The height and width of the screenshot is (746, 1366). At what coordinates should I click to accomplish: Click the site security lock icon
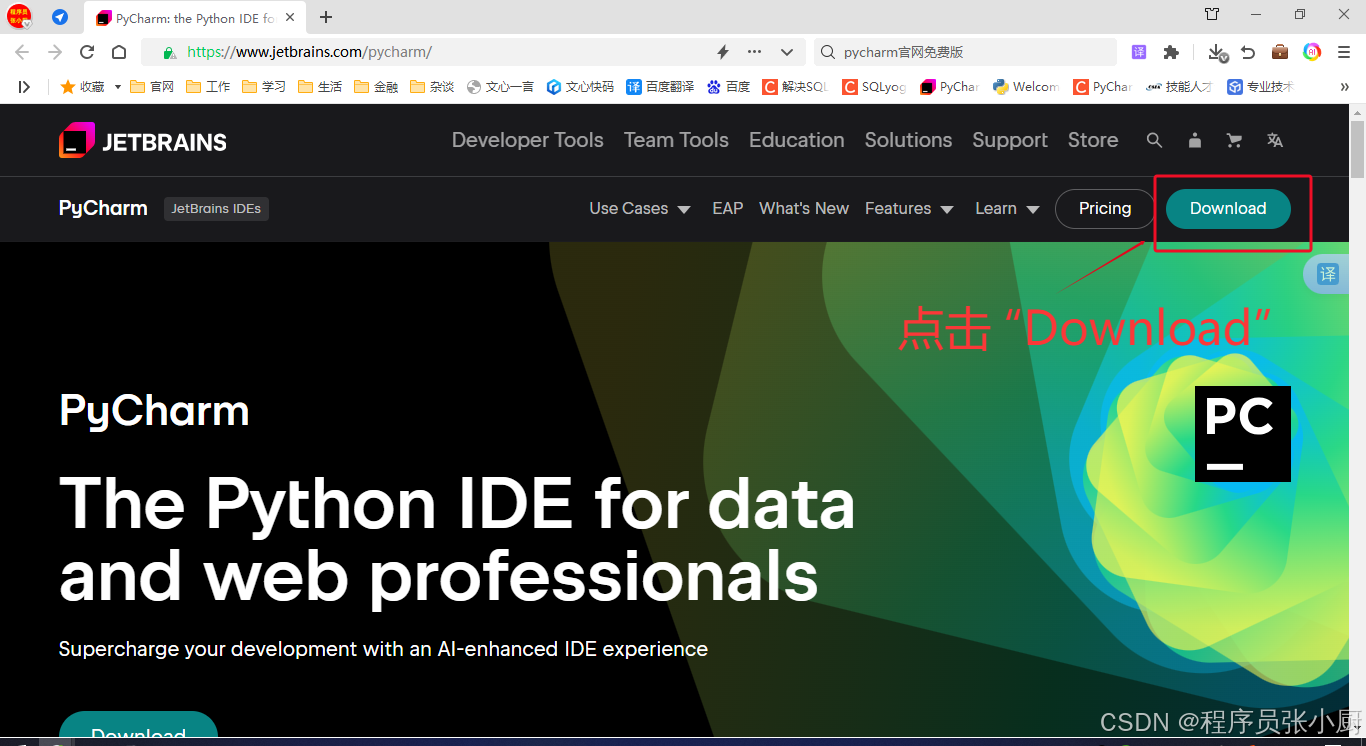click(169, 52)
